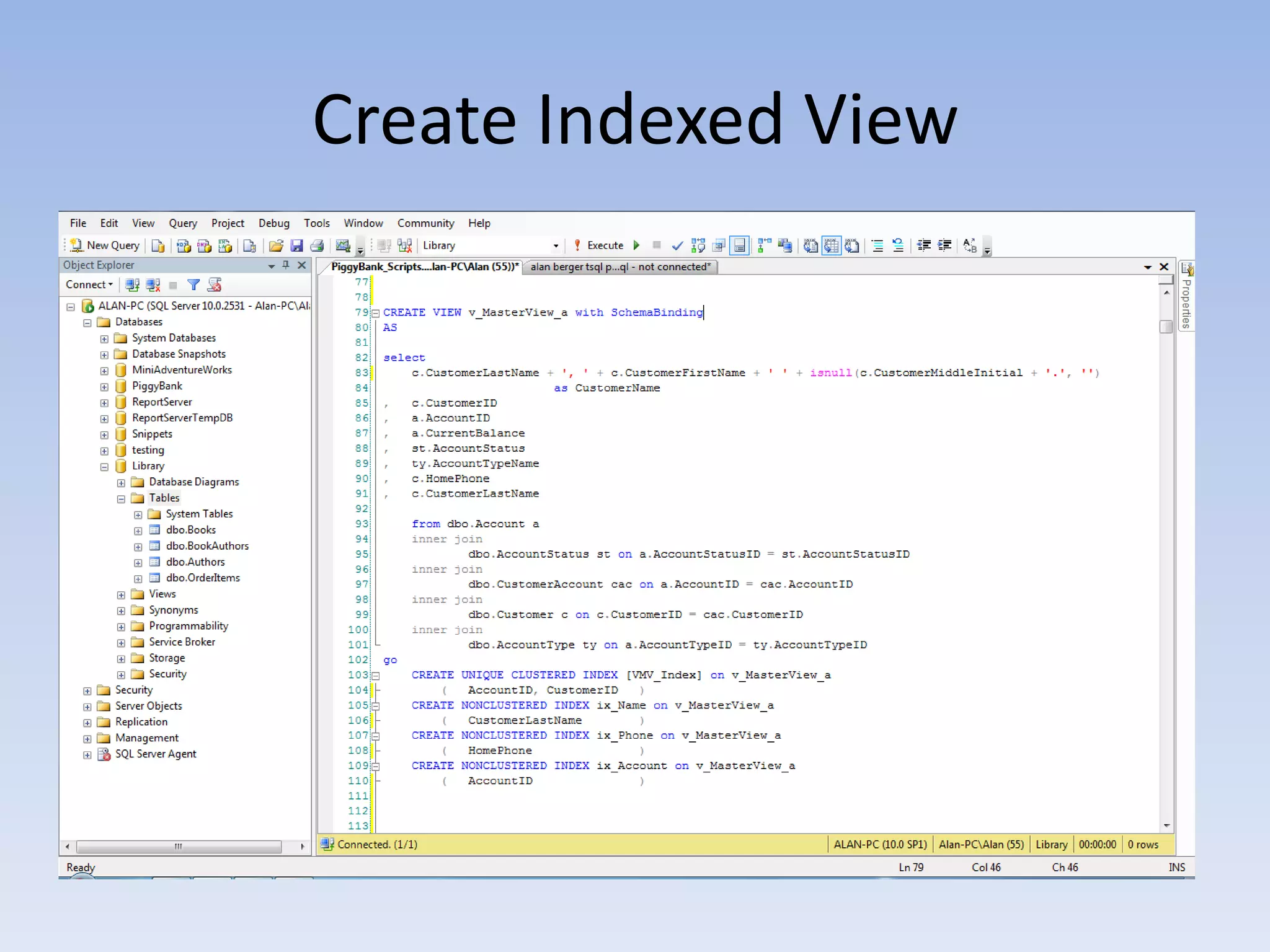Open active files dropdown arrow in editor
This screenshot has width=1270, height=952.
(x=1147, y=267)
